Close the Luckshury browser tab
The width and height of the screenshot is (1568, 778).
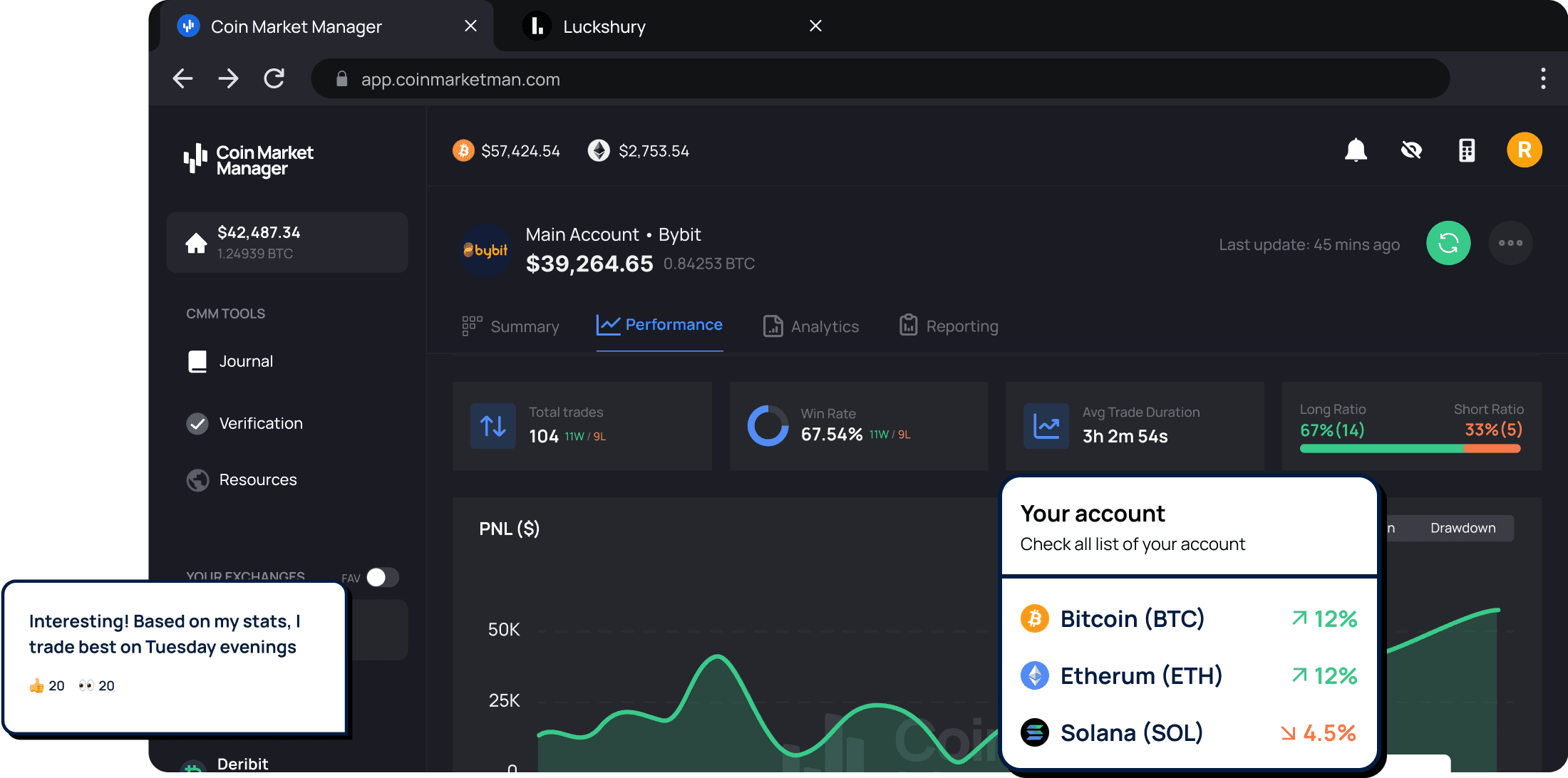pos(816,26)
